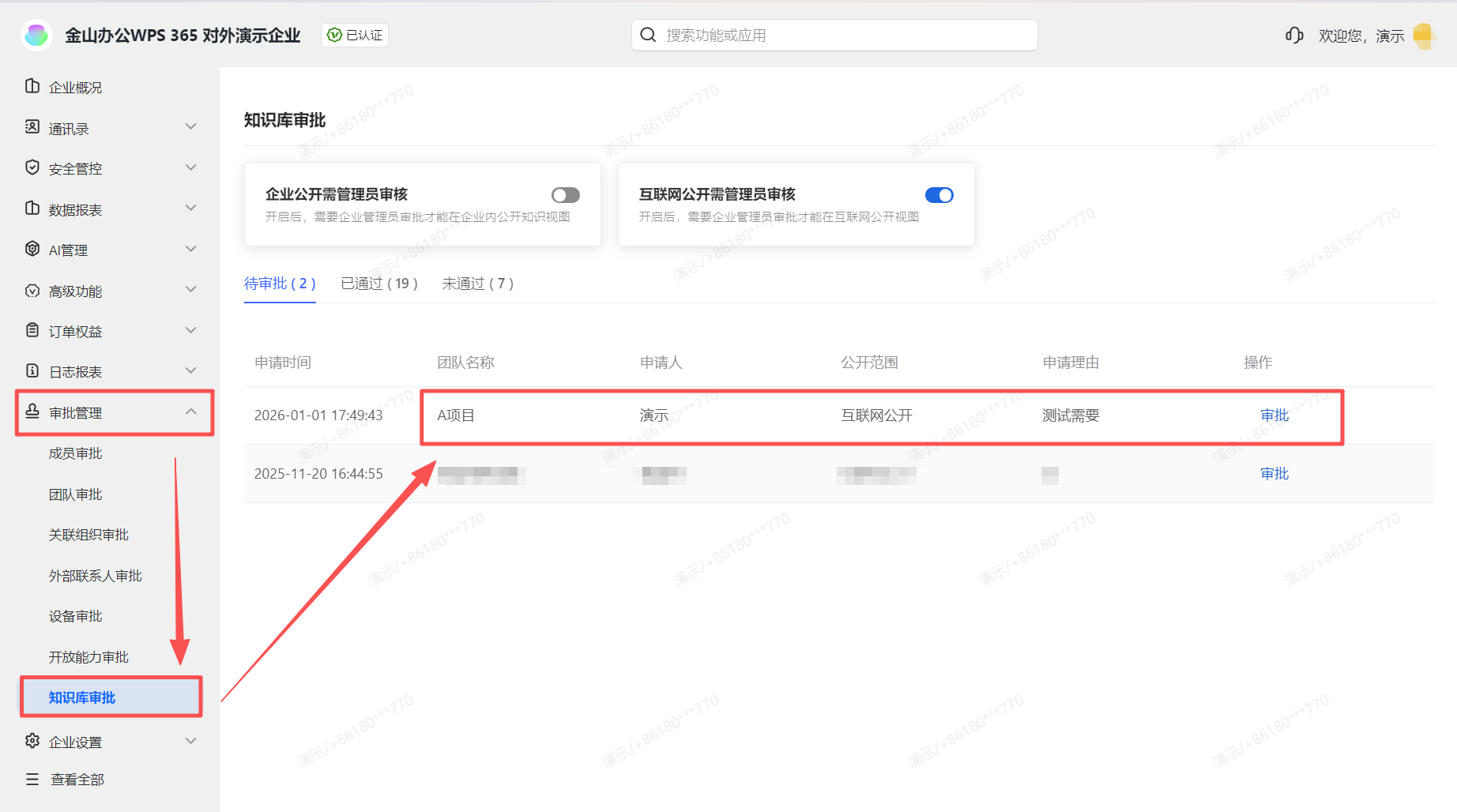Click the 企业设置 gear icon
1457x812 pixels.
pyautogui.click(x=32, y=741)
